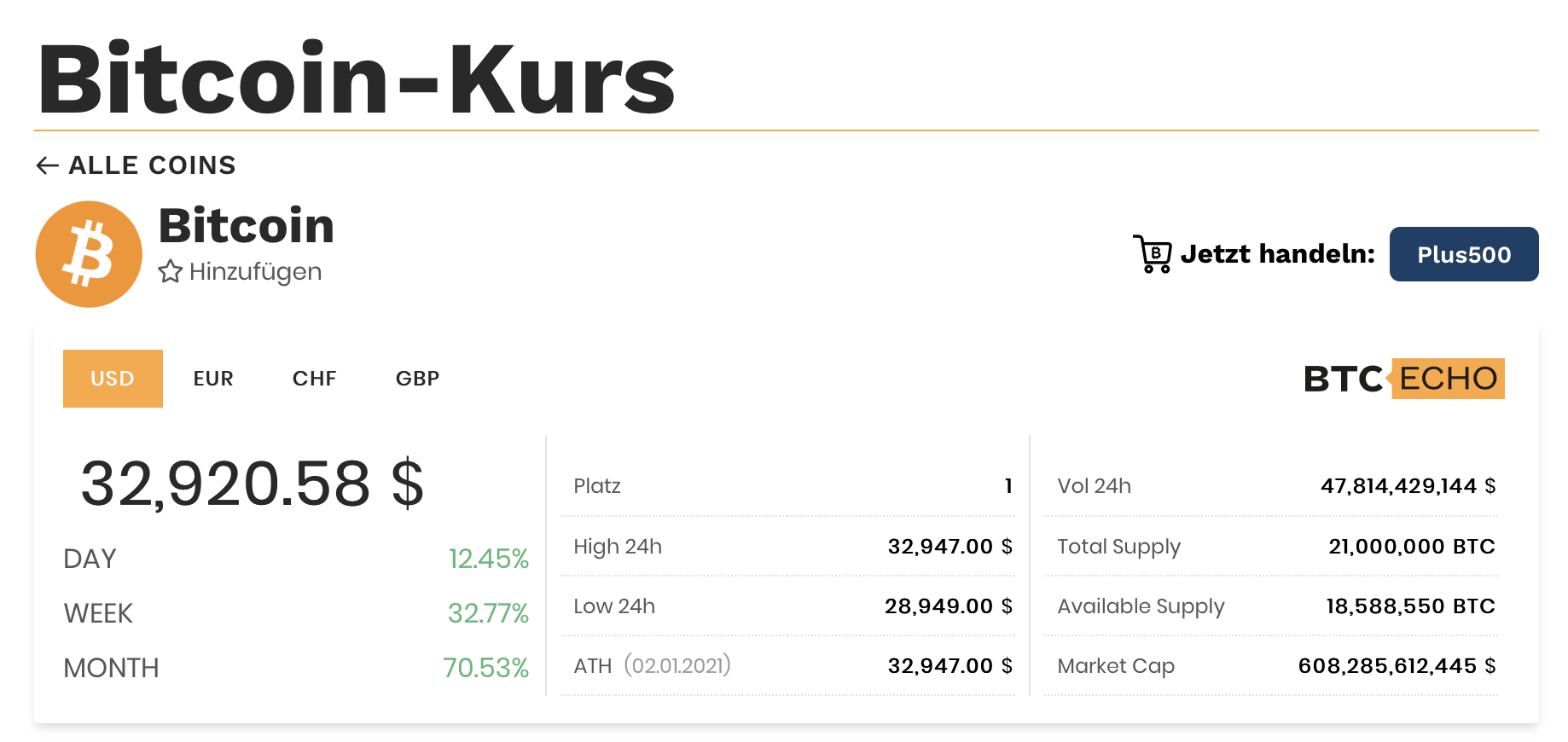1568x742 pixels.
Task: Click the shopping cart Bitcoin icon
Action: tap(1153, 254)
